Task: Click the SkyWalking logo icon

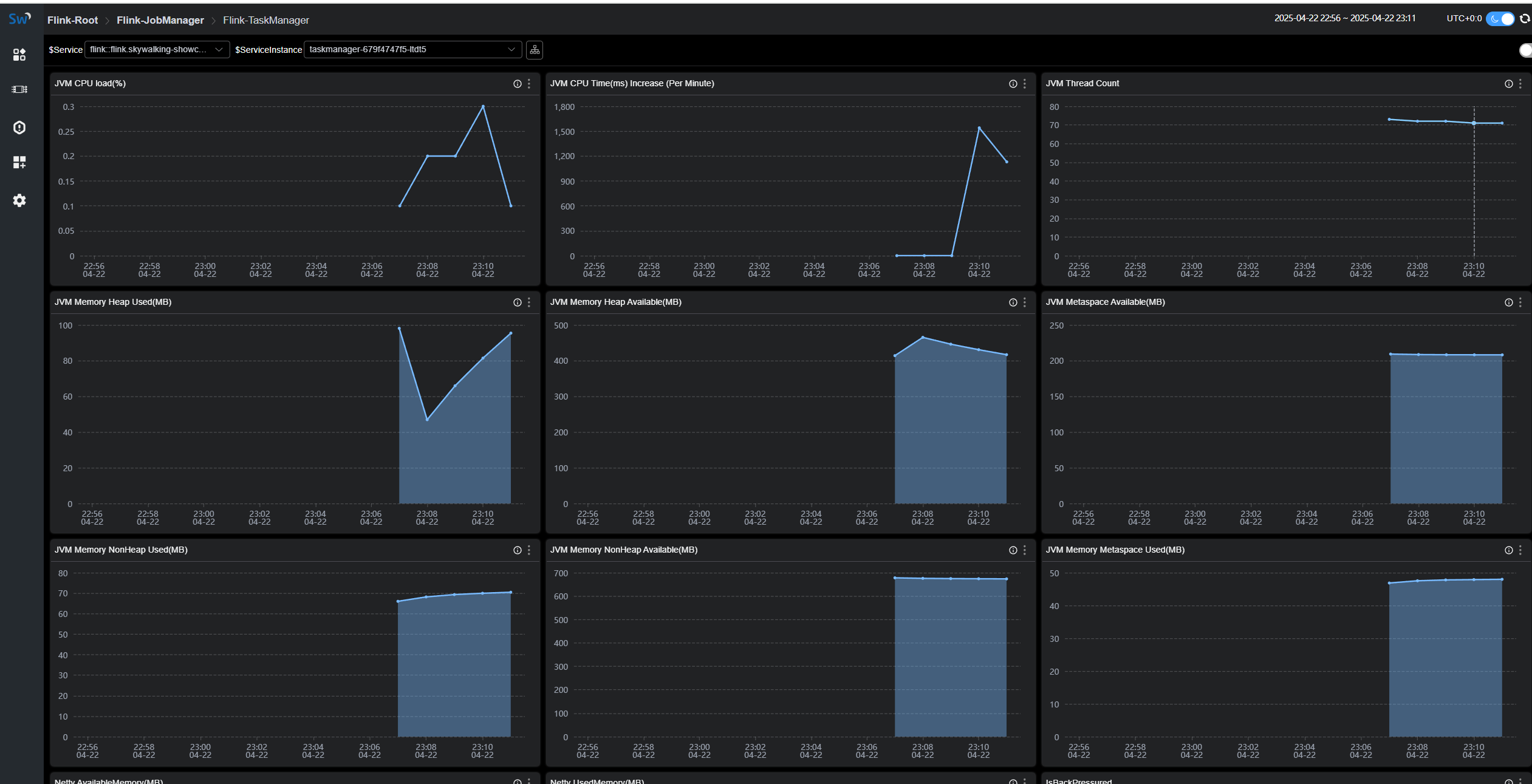Action: 19,19
